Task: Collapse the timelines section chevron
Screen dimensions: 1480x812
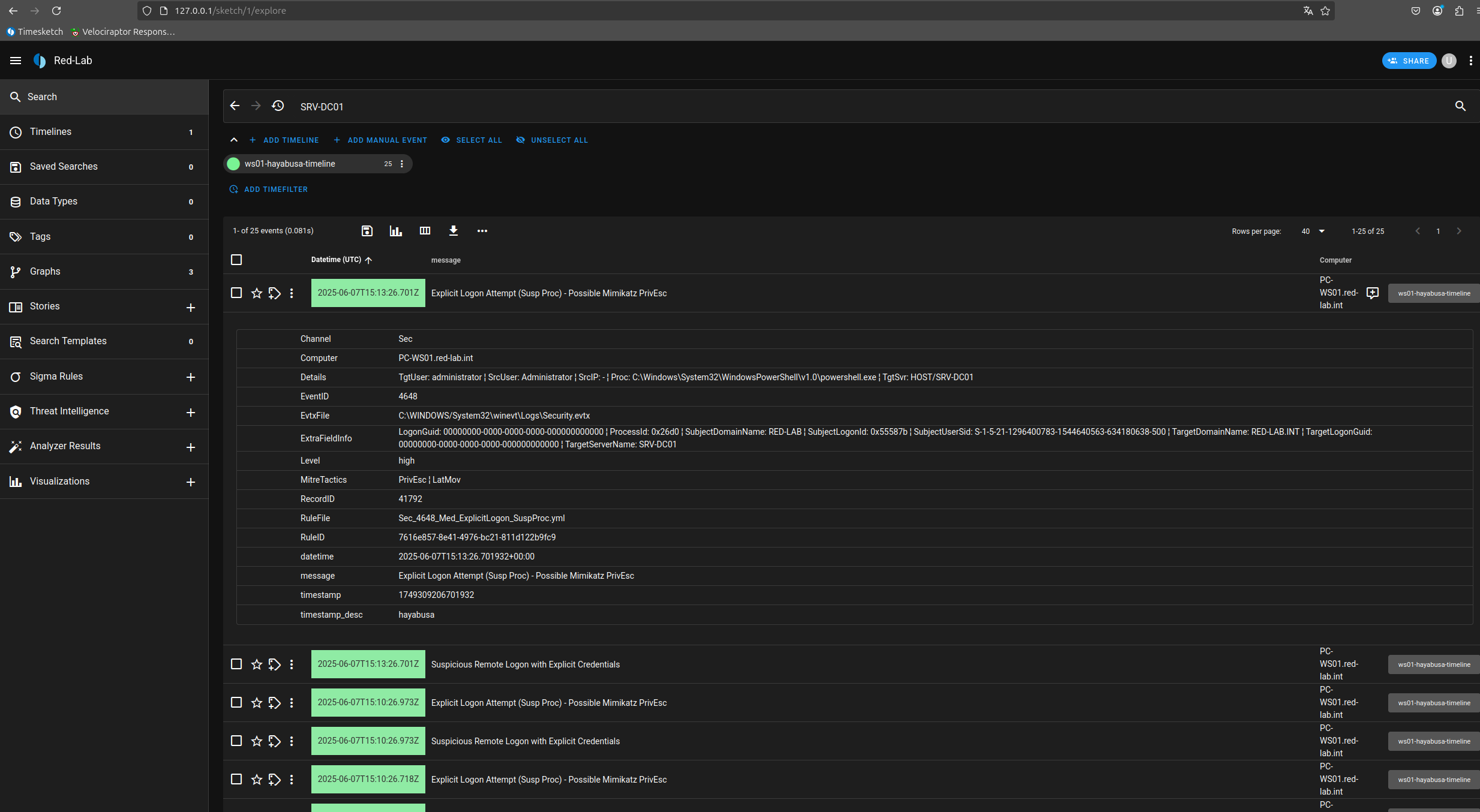Action: coord(234,140)
